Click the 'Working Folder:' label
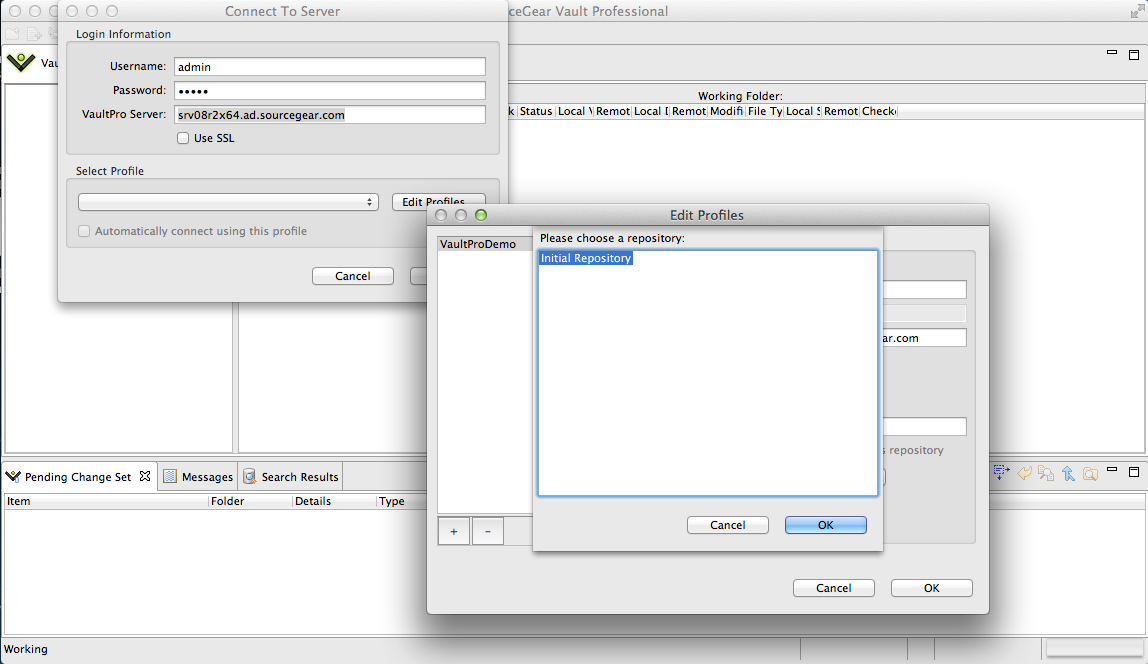The width and height of the screenshot is (1148, 664). [740, 96]
